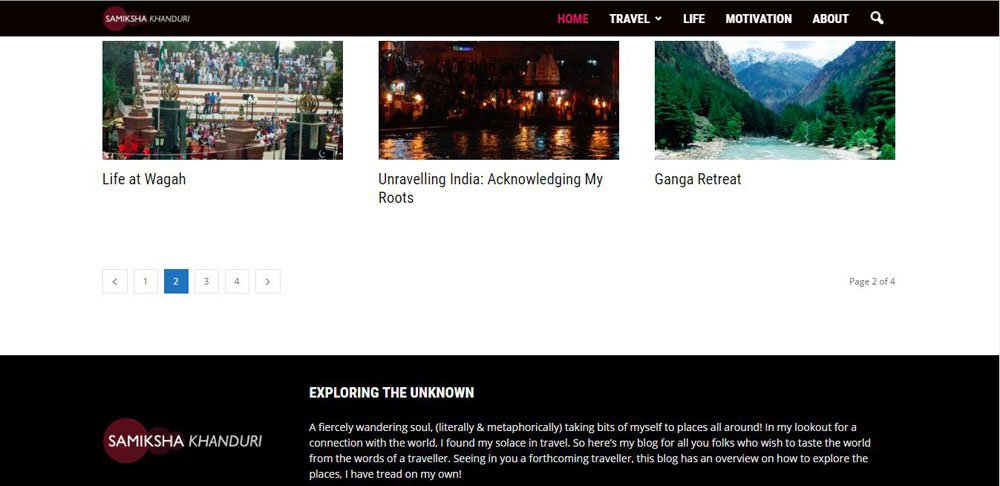This screenshot has width=1000, height=486.
Task: Open the About menu item
Action: [830, 19]
